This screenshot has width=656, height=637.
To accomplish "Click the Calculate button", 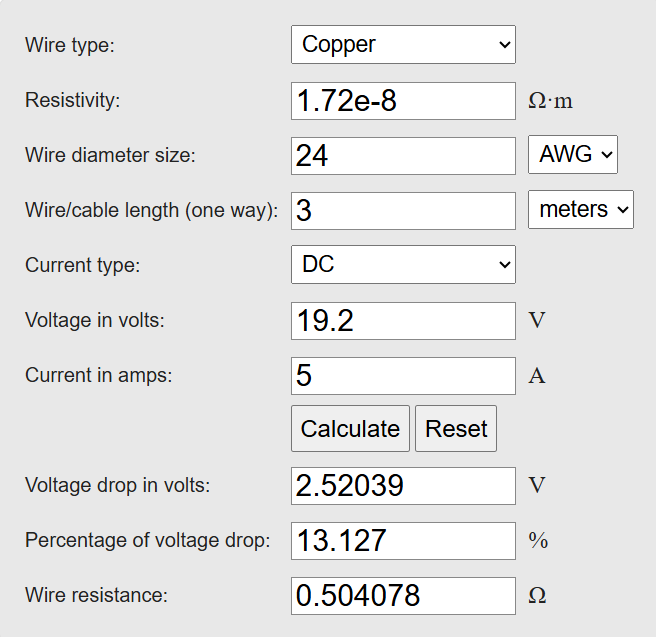I will pos(350,428).
